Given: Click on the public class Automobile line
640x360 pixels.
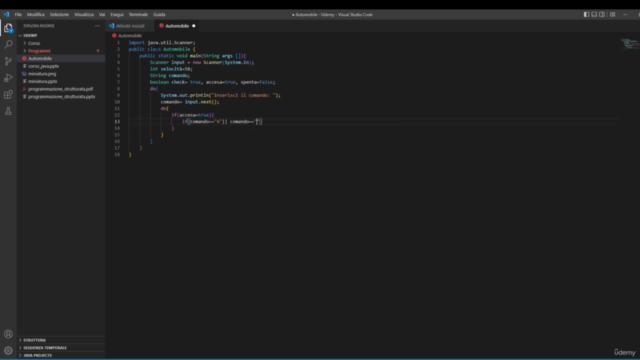Looking at the screenshot, I should [162, 49].
